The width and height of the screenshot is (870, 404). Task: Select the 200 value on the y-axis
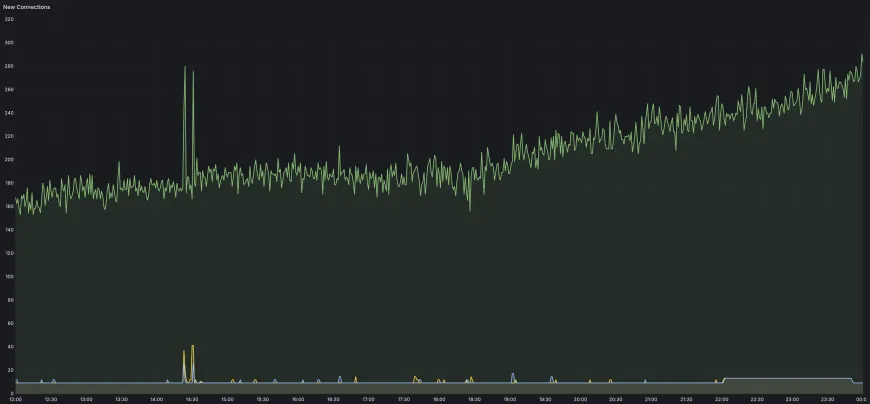(9, 160)
